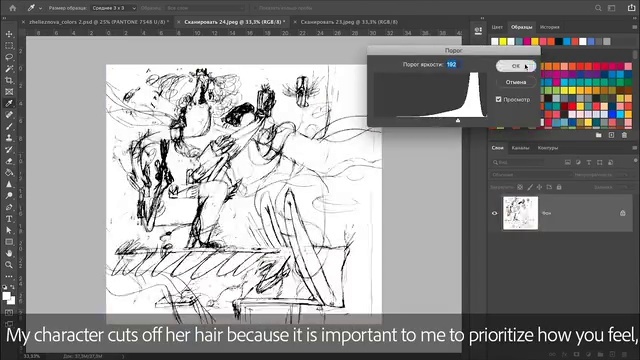Pick the yellow swatch in recent row
Screen dimensions: 640x360
[503, 41]
